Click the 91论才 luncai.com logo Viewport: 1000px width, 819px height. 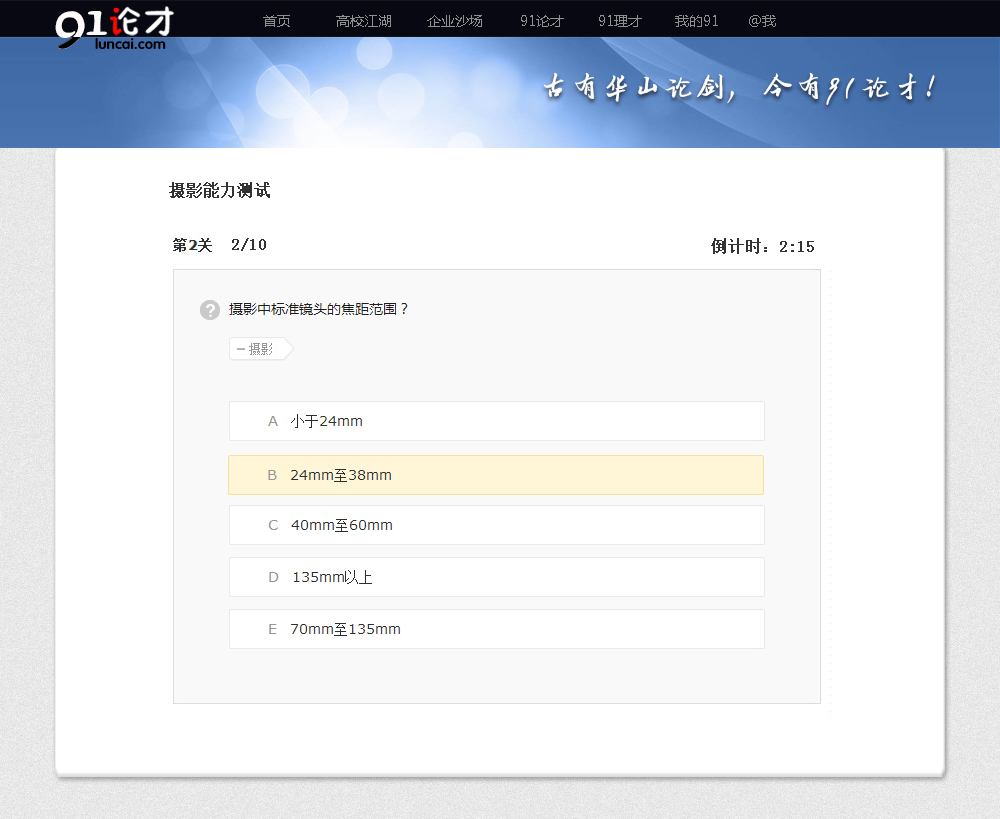(x=113, y=28)
